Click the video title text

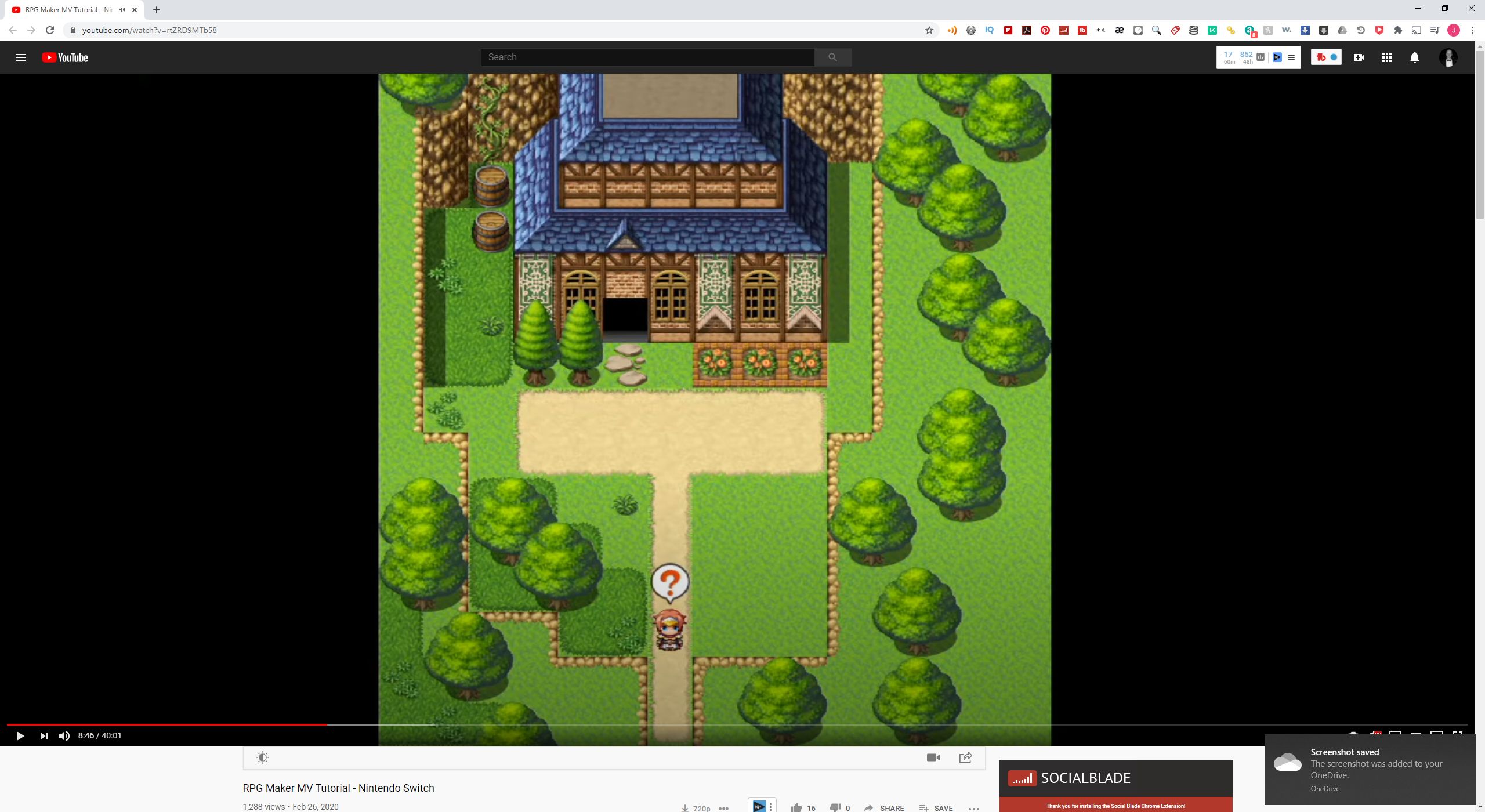(338, 788)
